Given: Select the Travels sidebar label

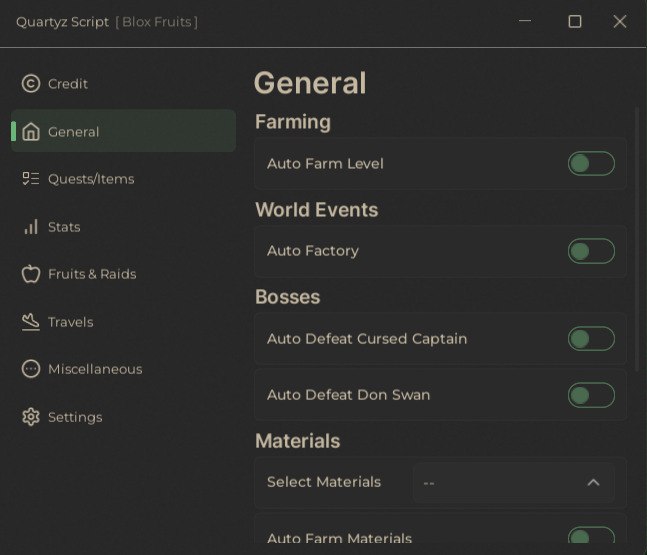Looking at the screenshot, I should point(70,322).
